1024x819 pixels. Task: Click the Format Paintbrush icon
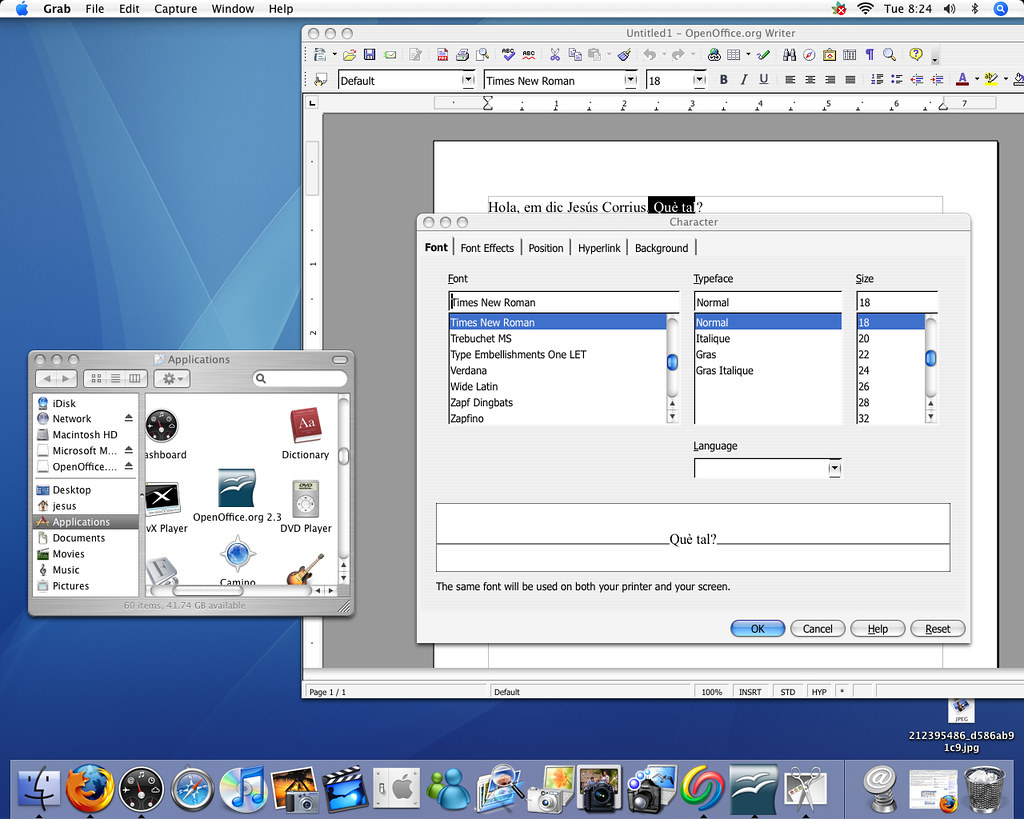pyautogui.click(x=624, y=55)
